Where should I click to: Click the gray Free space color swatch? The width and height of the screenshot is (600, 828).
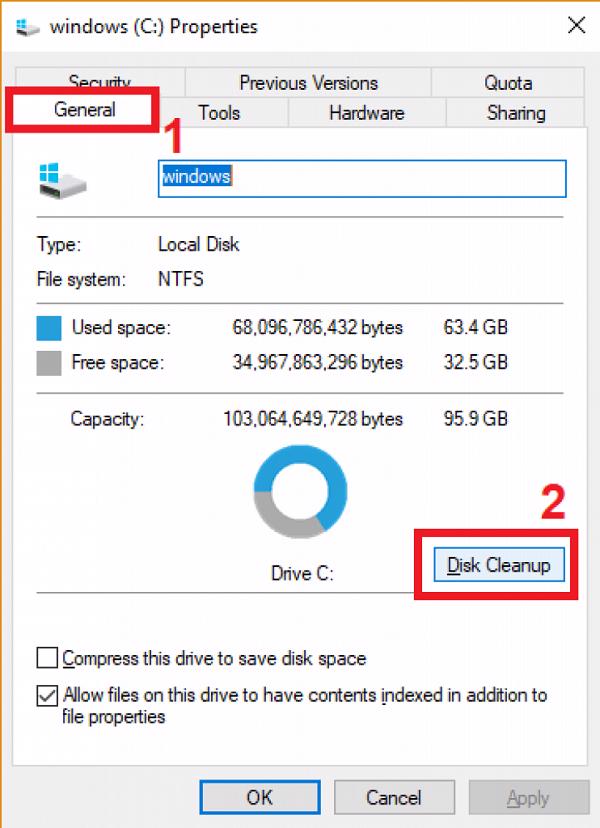tap(49, 362)
